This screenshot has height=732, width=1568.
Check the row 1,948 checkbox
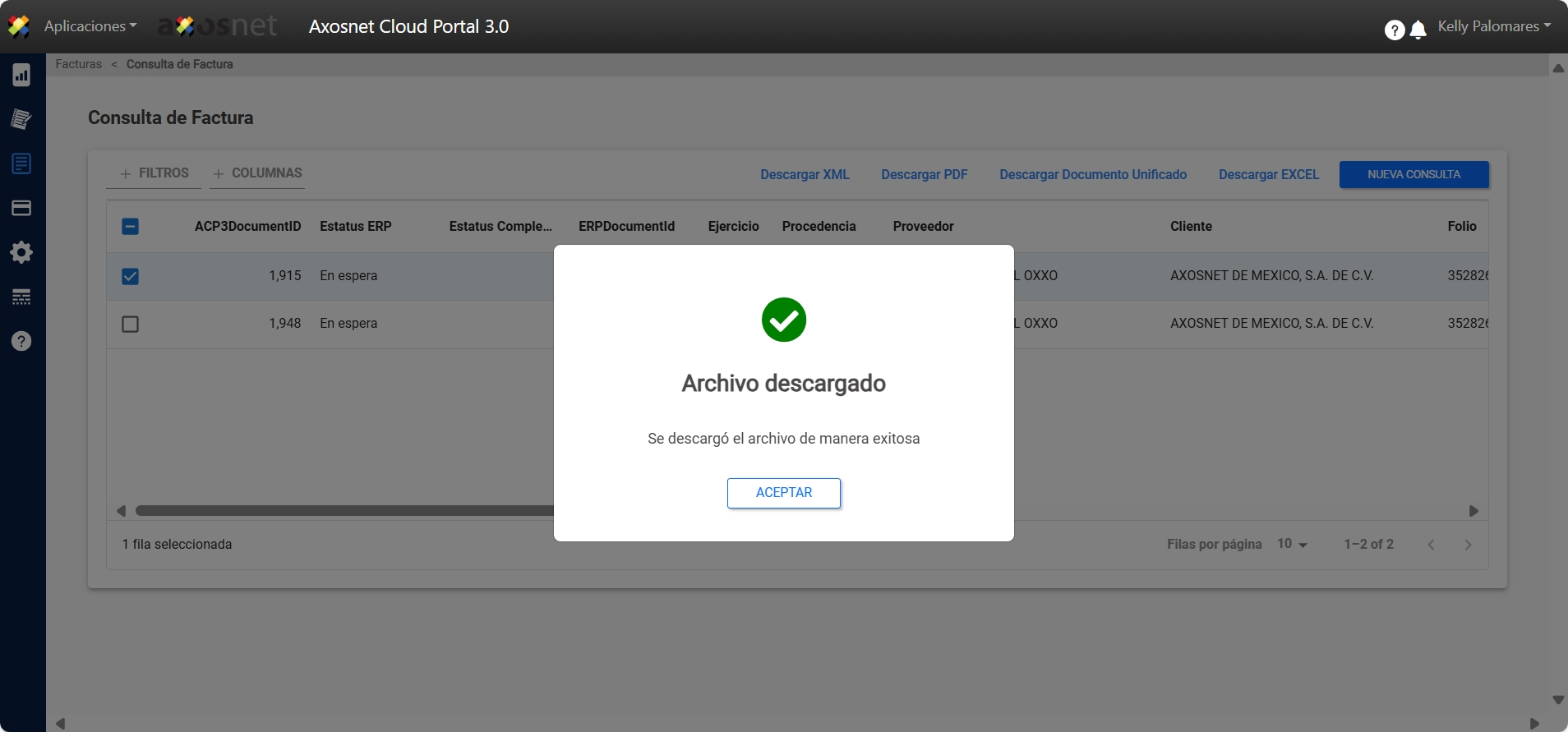pos(130,324)
